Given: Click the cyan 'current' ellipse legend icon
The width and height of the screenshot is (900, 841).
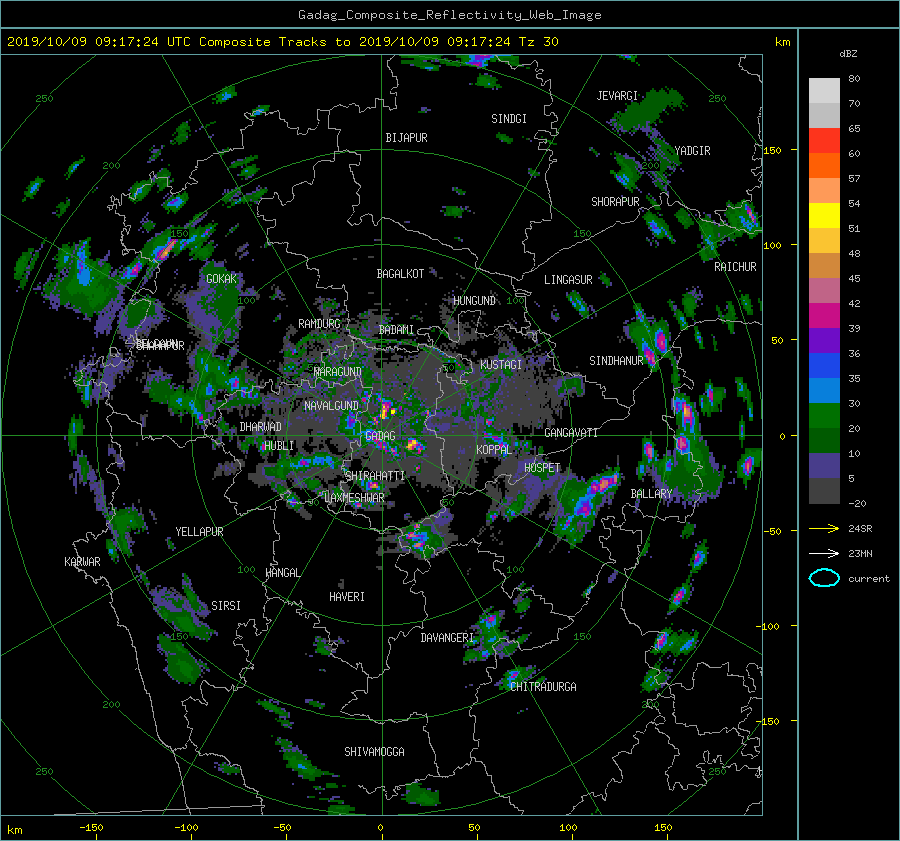Looking at the screenshot, I should coord(824,578).
